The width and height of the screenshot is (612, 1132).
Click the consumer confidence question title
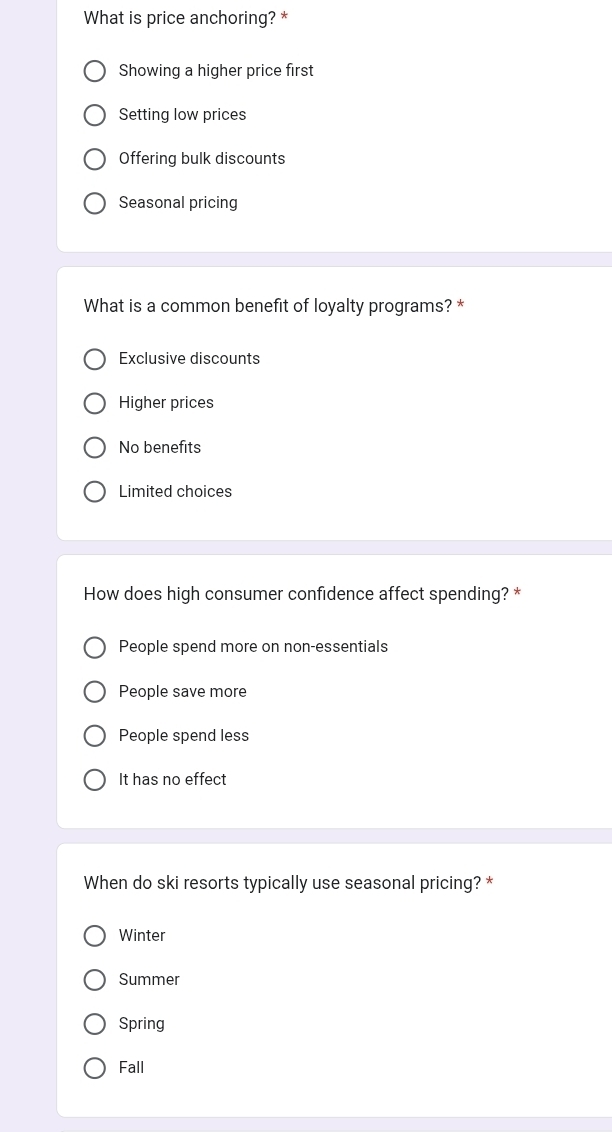(x=296, y=594)
